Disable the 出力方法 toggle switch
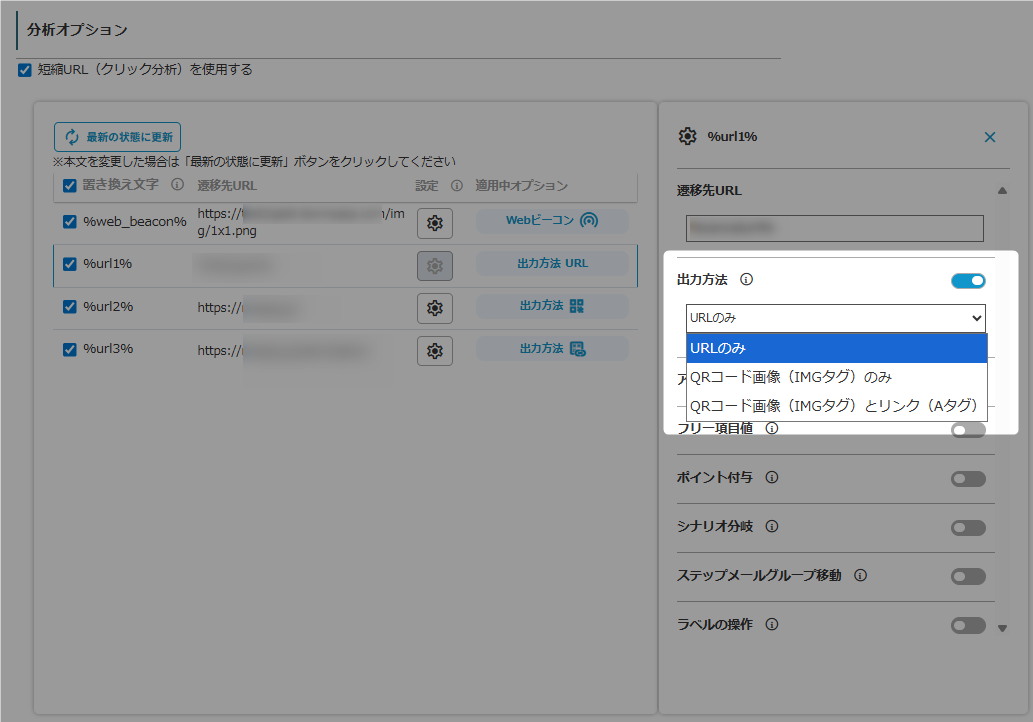1033x722 pixels. (x=968, y=281)
